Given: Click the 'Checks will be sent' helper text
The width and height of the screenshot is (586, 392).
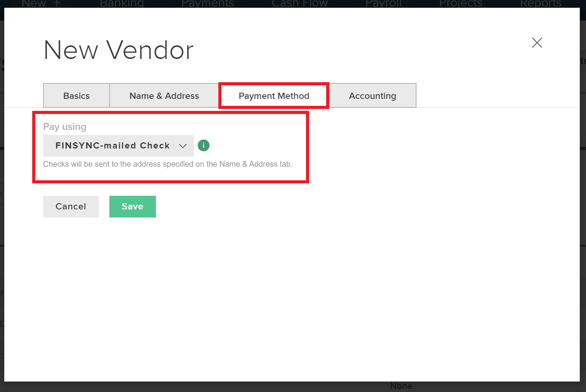Looking at the screenshot, I should pyautogui.click(x=167, y=164).
